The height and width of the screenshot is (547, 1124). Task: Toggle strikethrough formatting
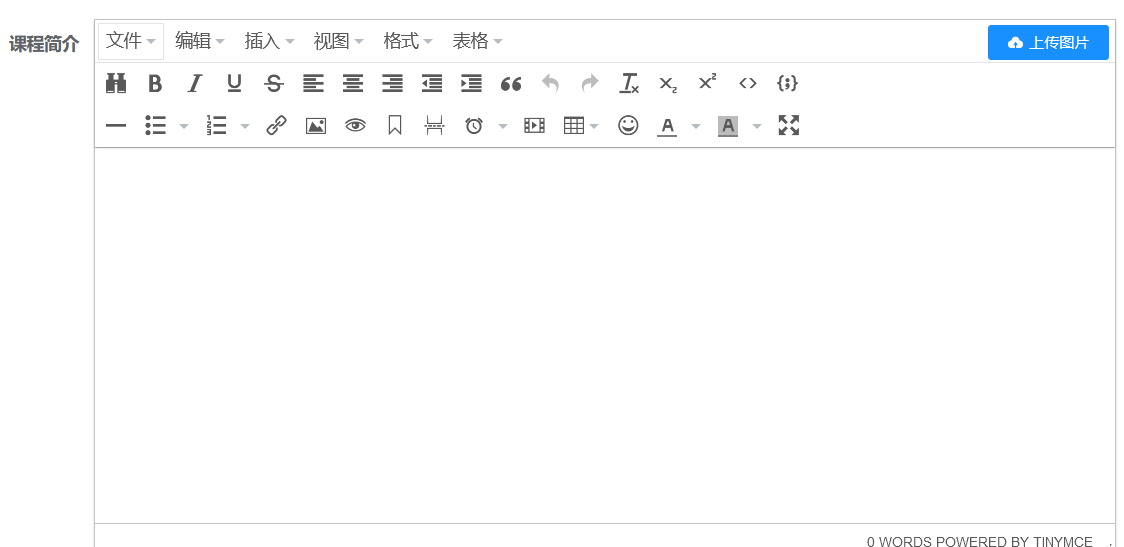[x=273, y=84]
